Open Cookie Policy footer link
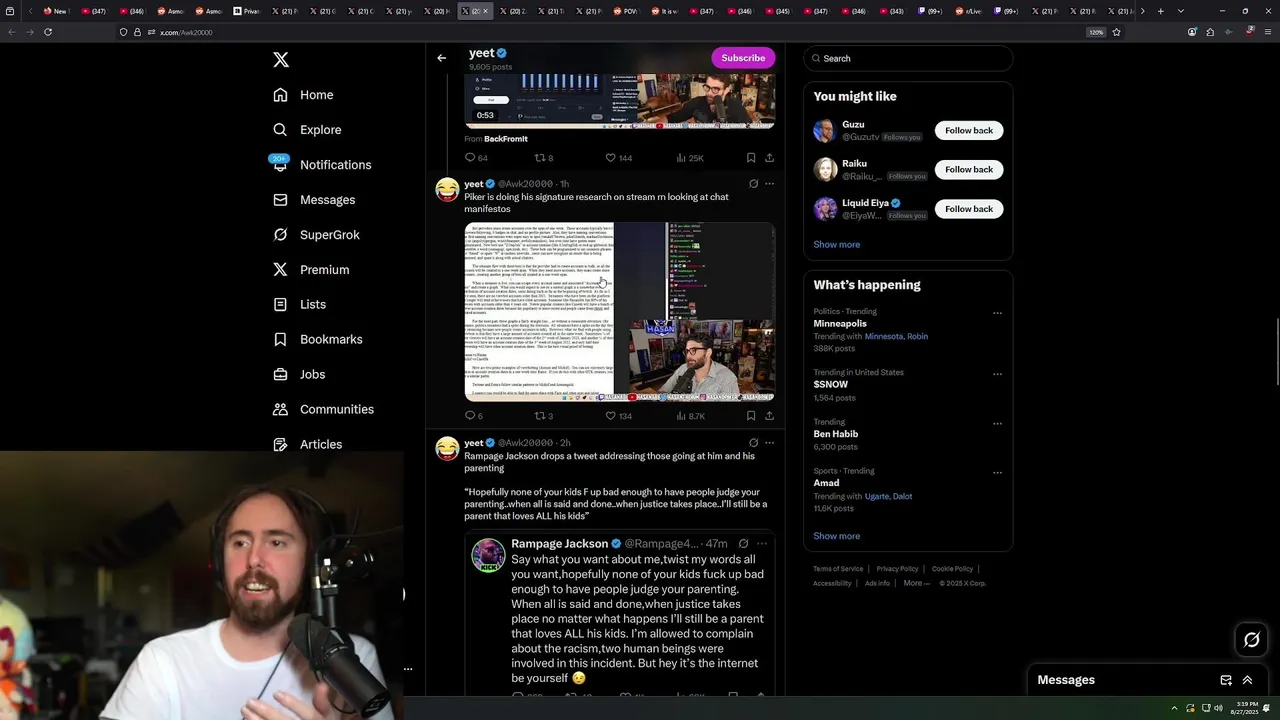The width and height of the screenshot is (1280, 720). (x=952, y=569)
